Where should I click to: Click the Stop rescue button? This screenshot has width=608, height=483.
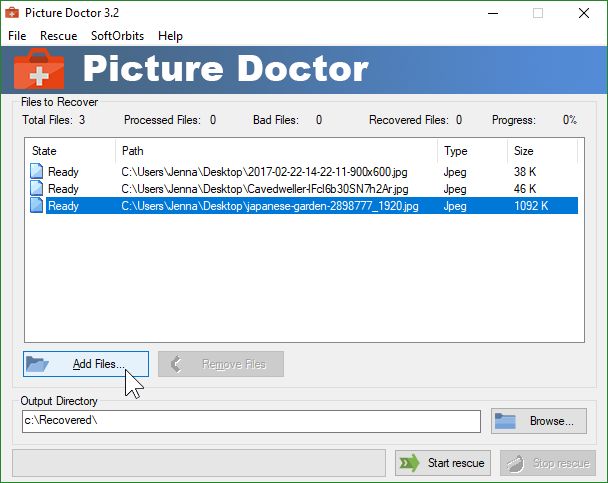(547, 463)
